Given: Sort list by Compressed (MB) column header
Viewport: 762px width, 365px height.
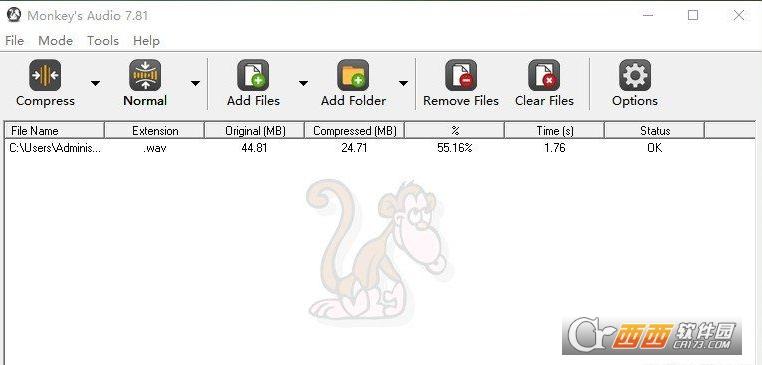Looking at the screenshot, I should (355, 131).
